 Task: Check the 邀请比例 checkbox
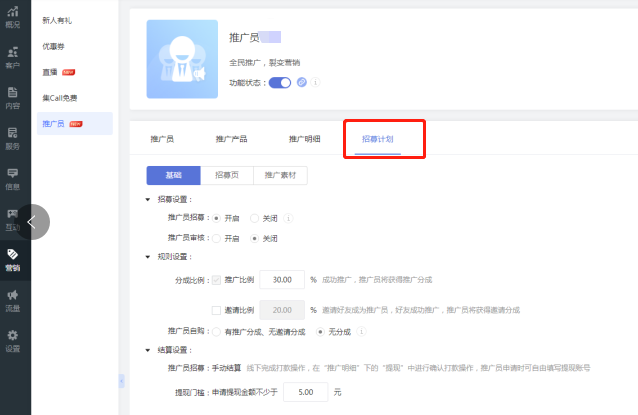(217, 310)
